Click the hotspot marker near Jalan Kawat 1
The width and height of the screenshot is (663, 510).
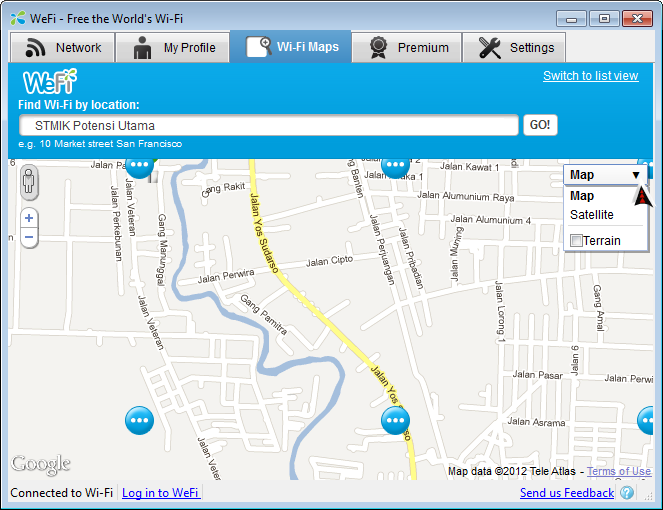point(395,166)
